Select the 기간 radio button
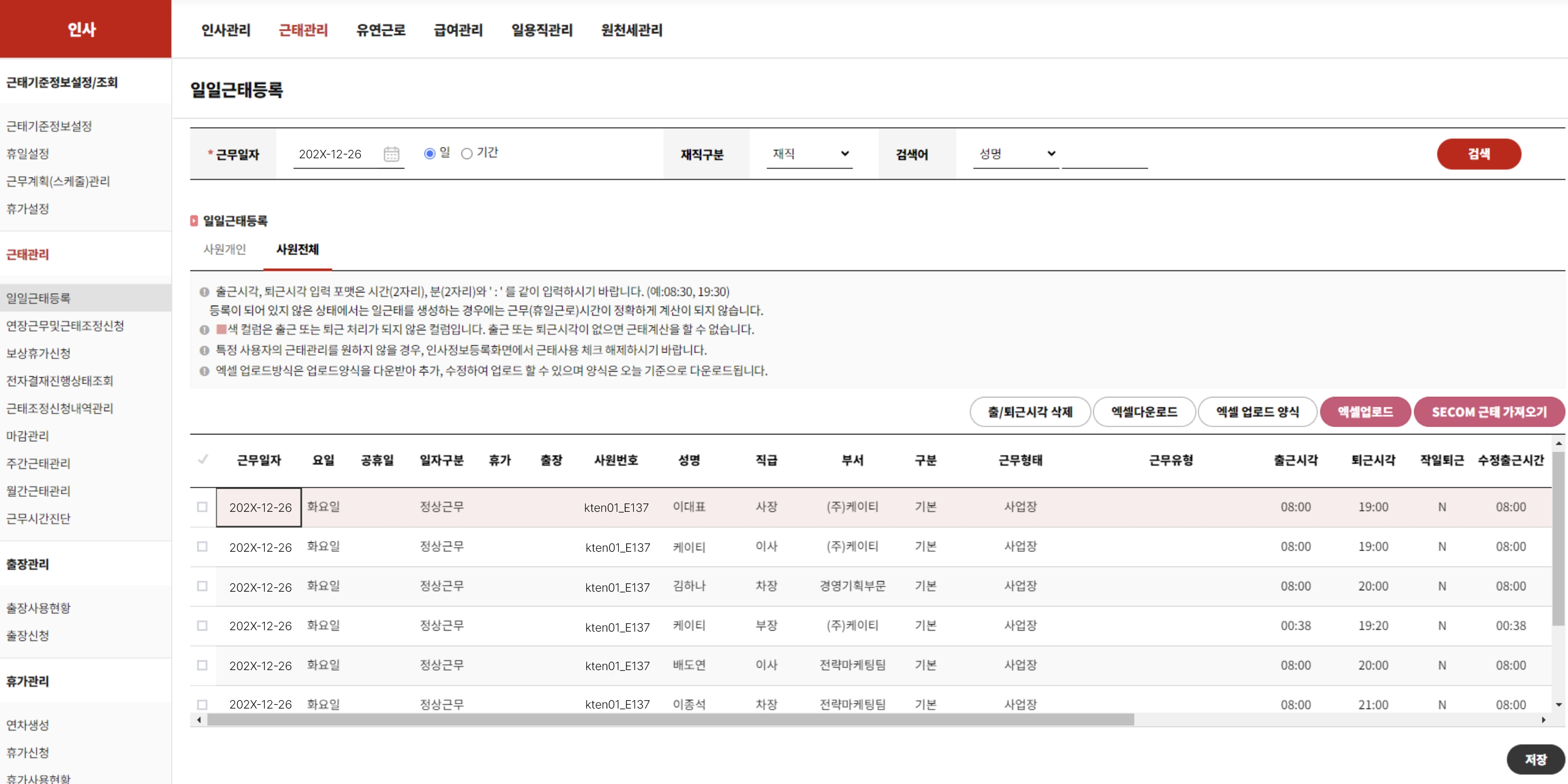1568x784 pixels. click(467, 153)
